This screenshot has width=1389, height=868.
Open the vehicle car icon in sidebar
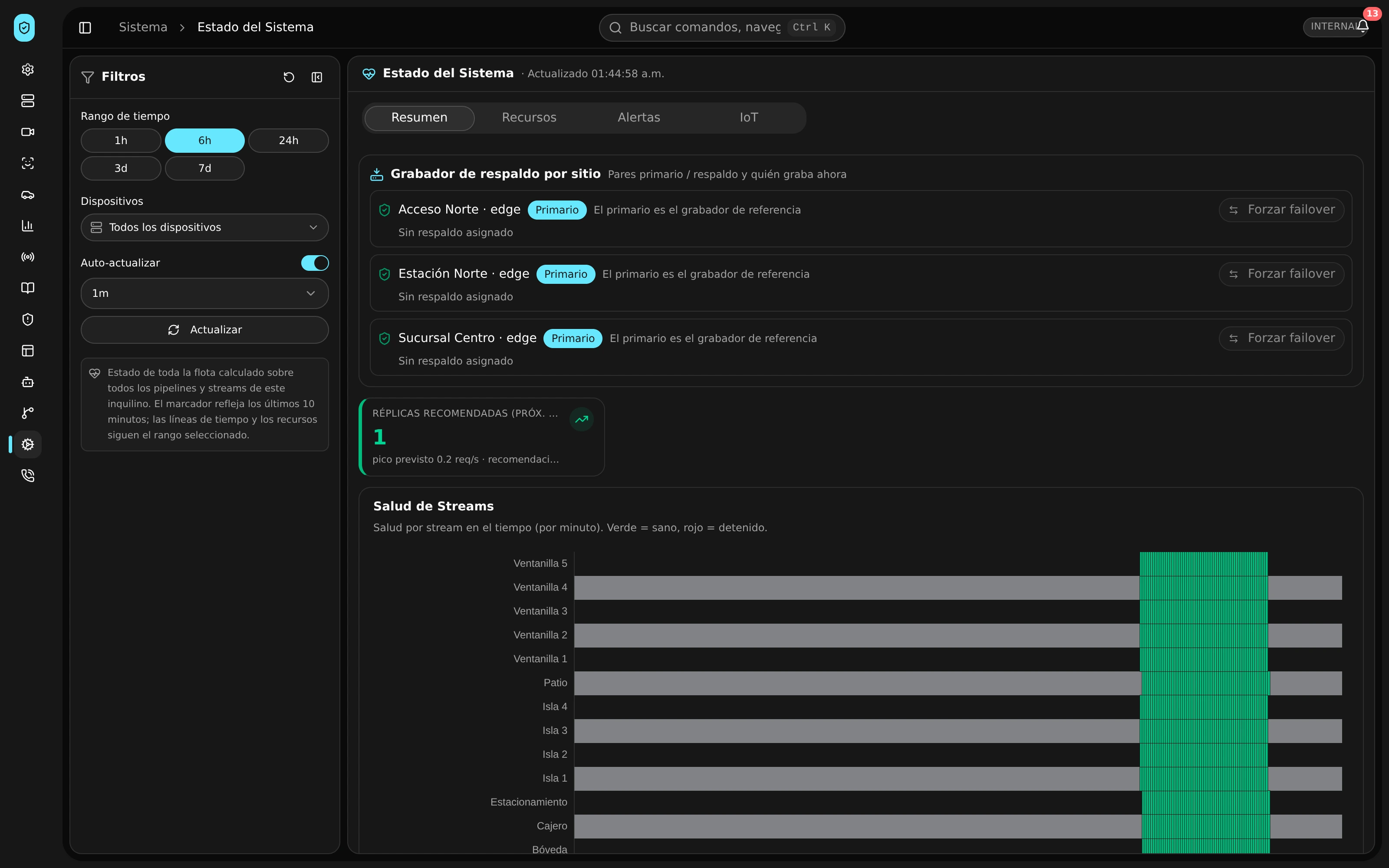click(27, 194)
